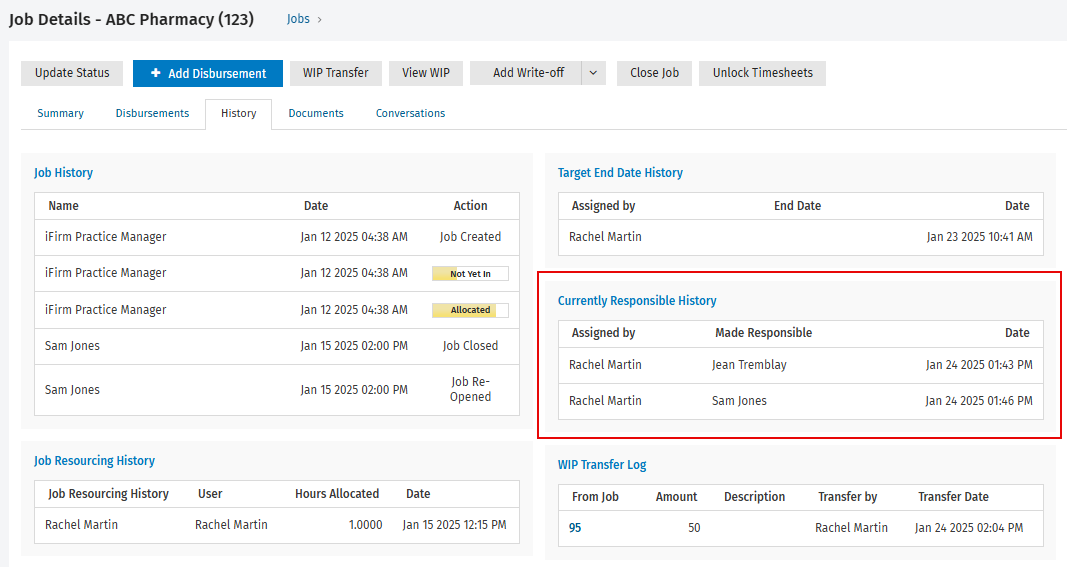Click Add Disbursement button

tap(208, 73)
